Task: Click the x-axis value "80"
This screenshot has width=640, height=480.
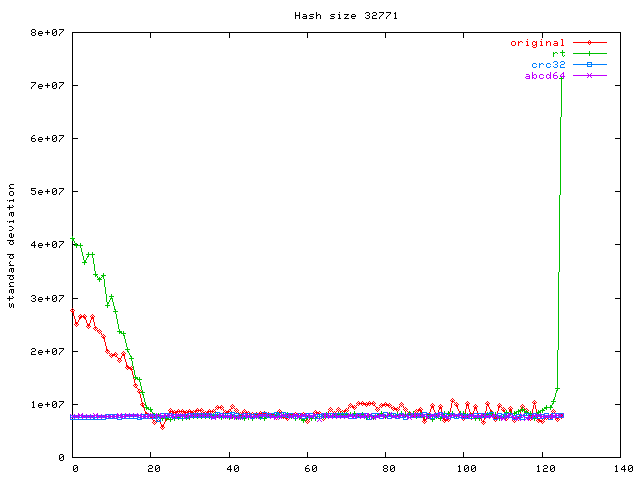Action: (x=389, y=469)
